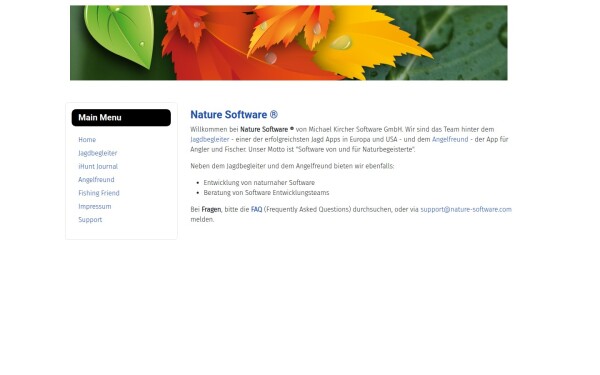Click the autumn leaves banner image
This screenshot has height=375, width=600.
pos(289,42)
